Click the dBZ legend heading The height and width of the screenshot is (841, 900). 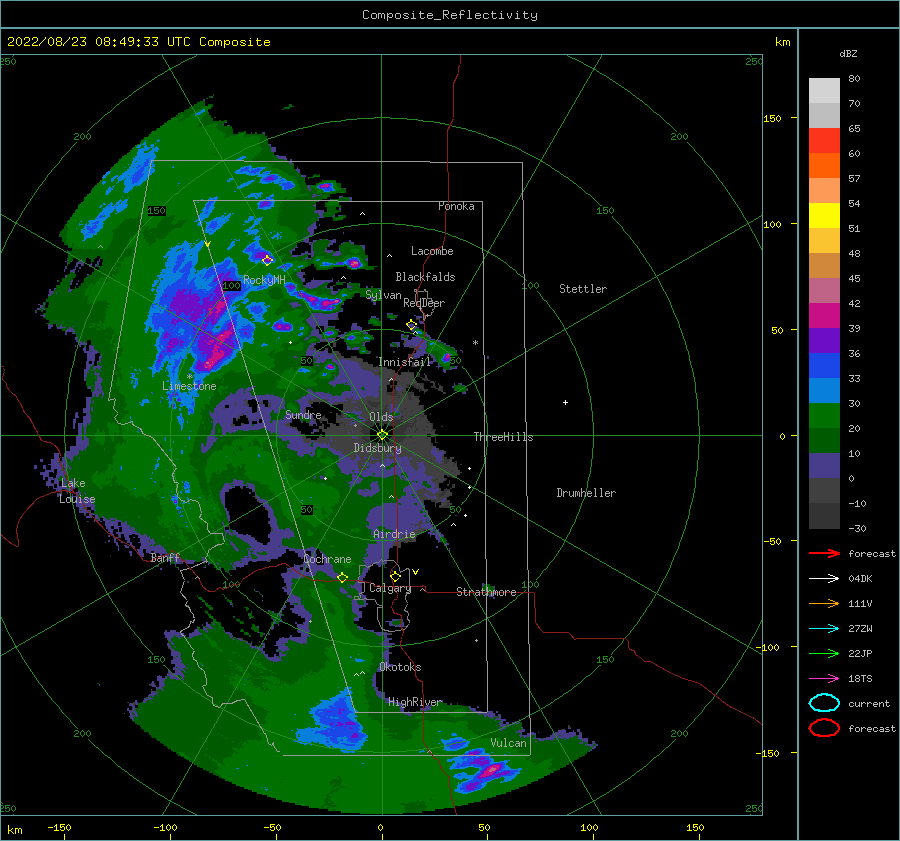(x=848, y=53)
